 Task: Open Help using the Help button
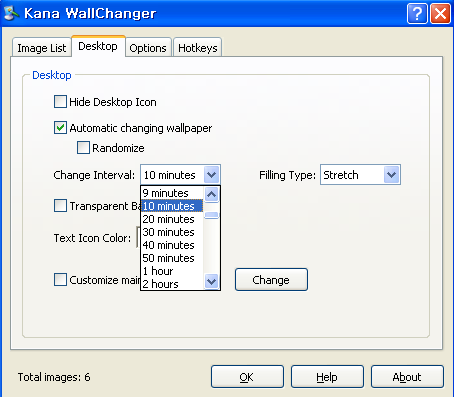(x=327, y=377)
